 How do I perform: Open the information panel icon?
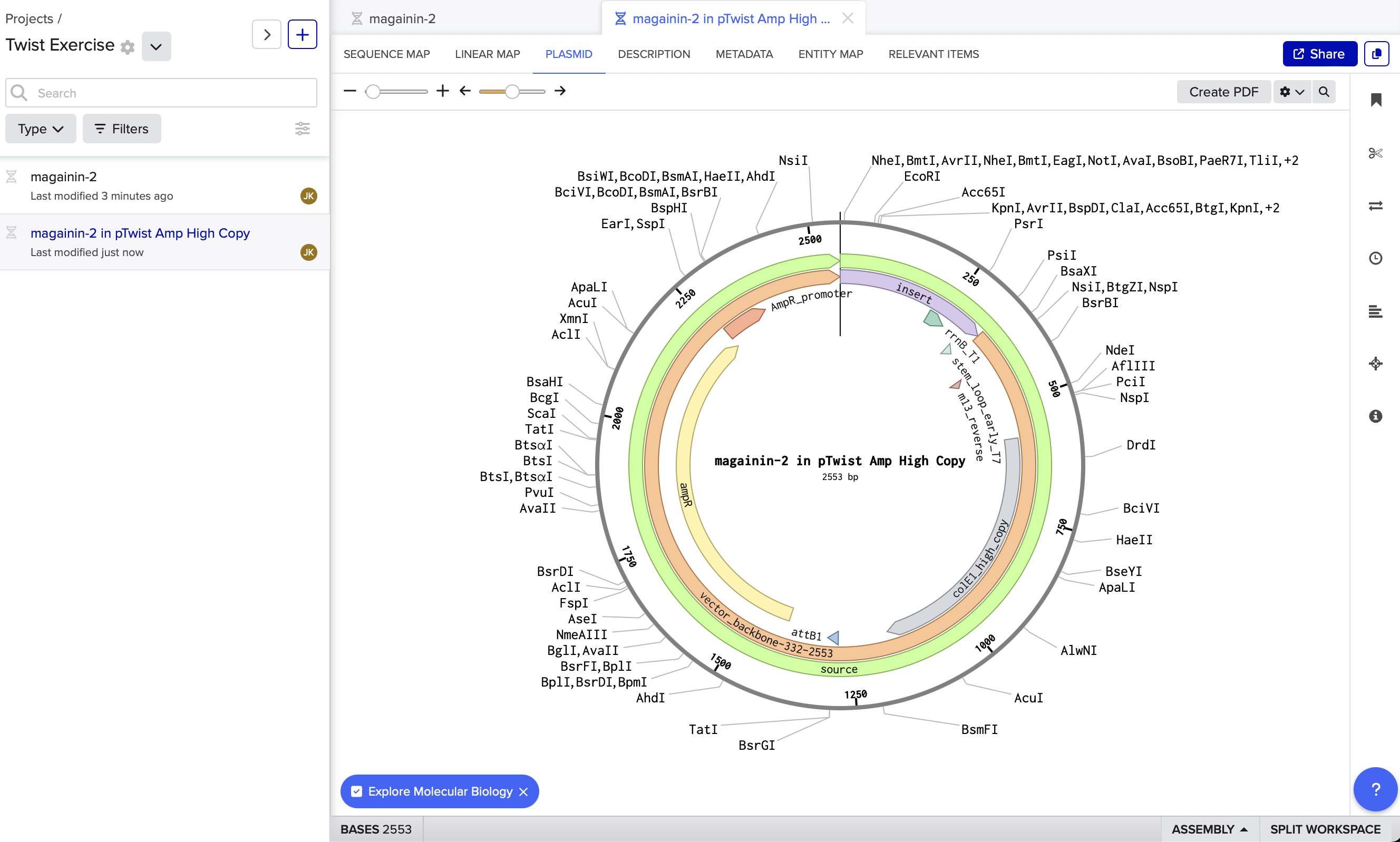[1376, 416]
